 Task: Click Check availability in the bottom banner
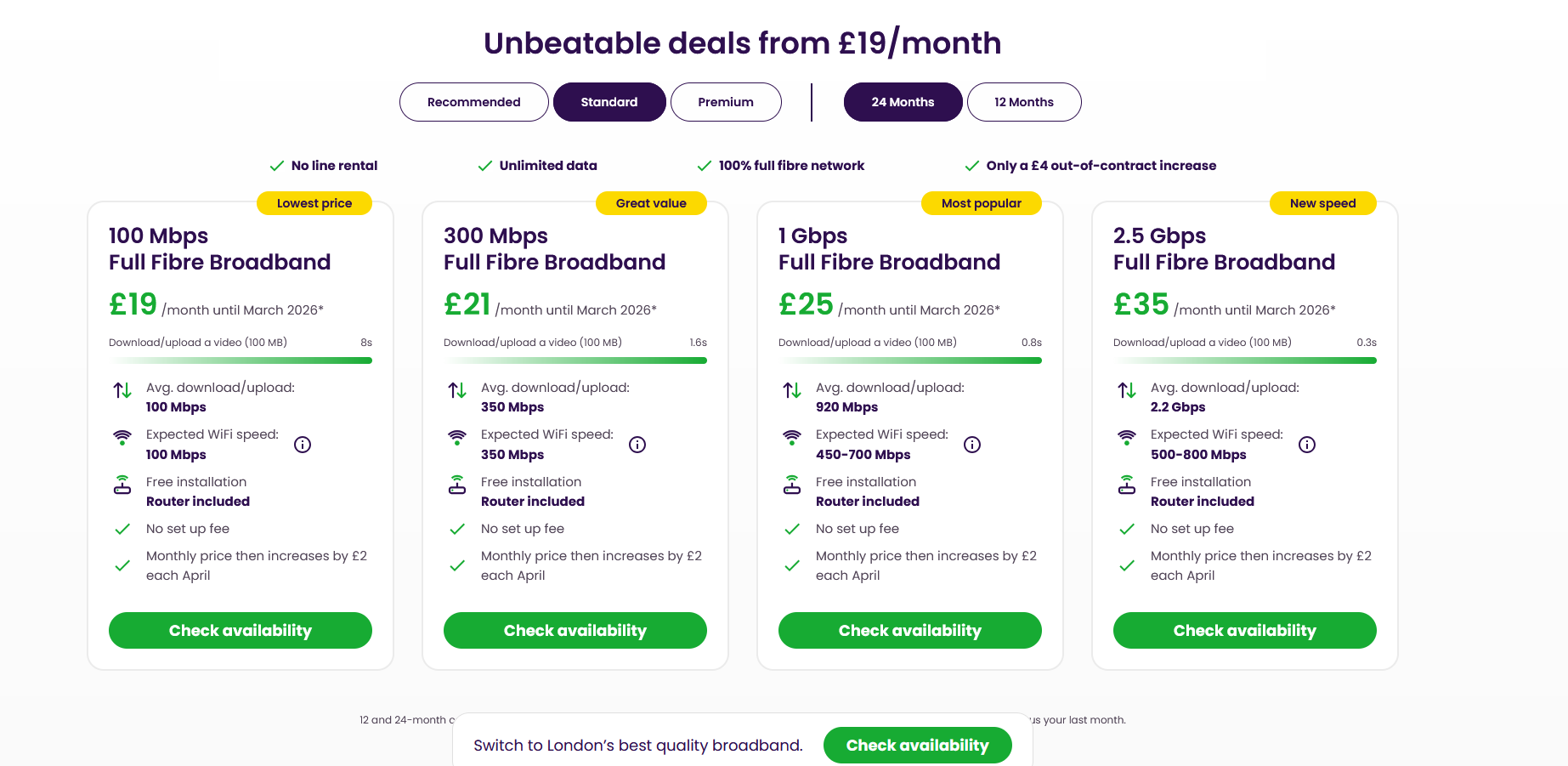pos(917,746)
